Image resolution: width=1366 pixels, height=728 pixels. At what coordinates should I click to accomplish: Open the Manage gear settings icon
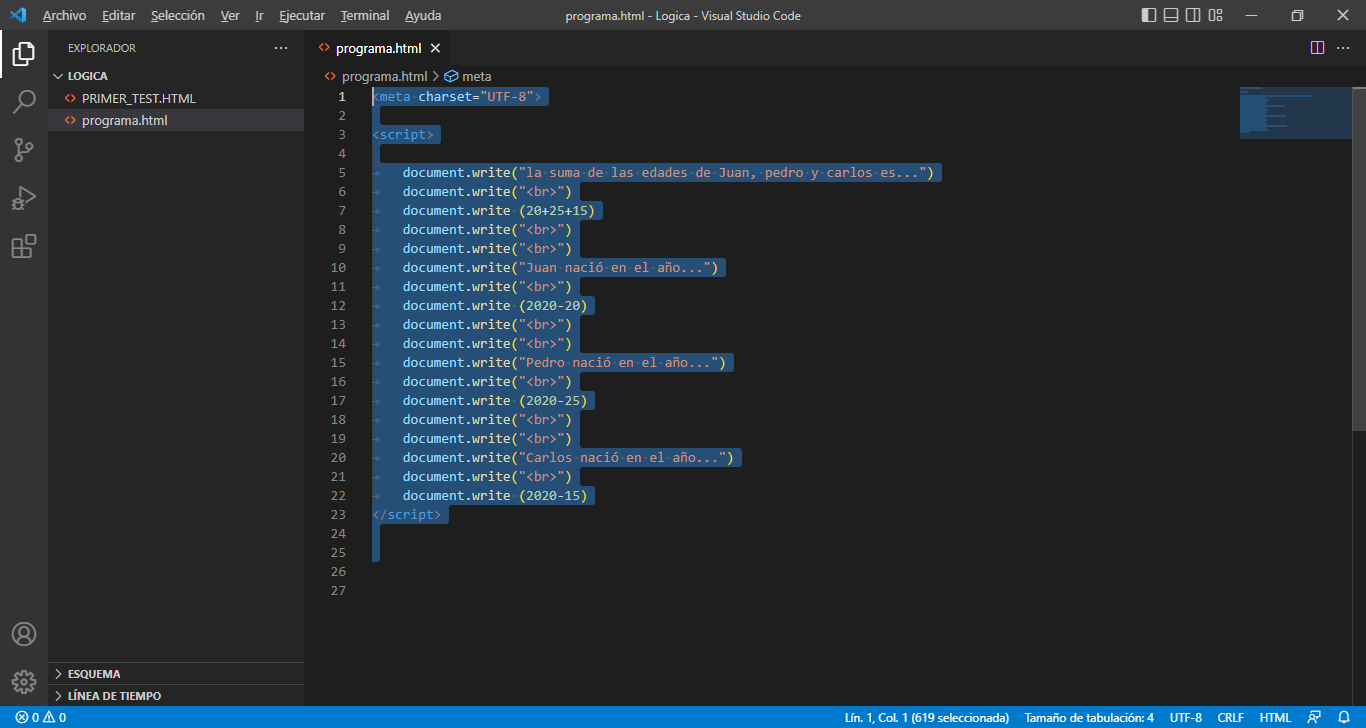coord(24,682)
